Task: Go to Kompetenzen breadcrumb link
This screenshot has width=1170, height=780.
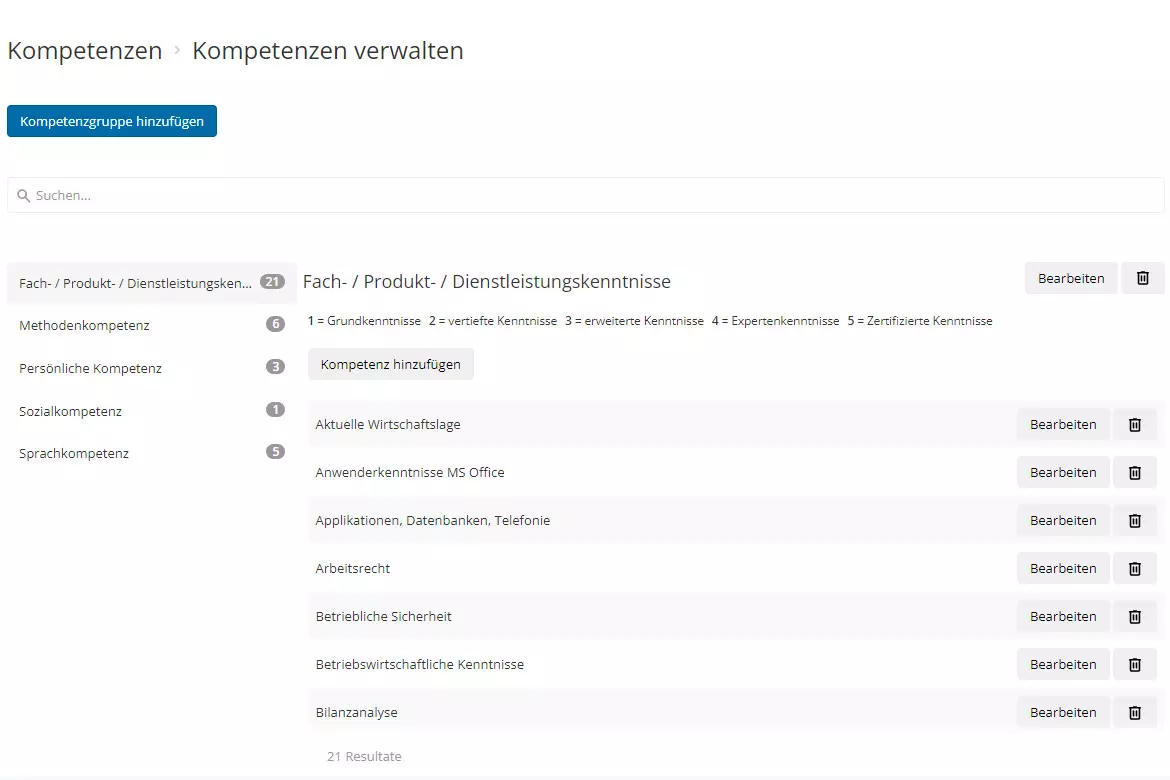Action: (x=85, y=51)
